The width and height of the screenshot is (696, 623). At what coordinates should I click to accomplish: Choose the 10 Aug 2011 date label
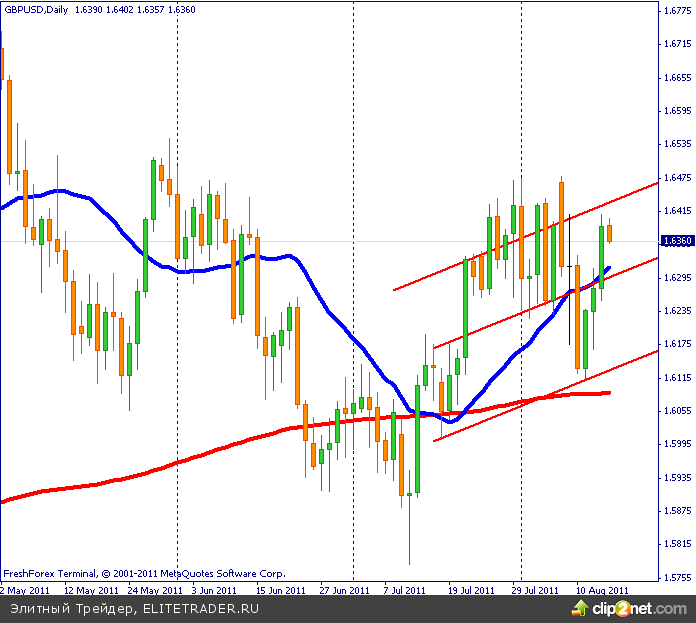click(601, 590)
